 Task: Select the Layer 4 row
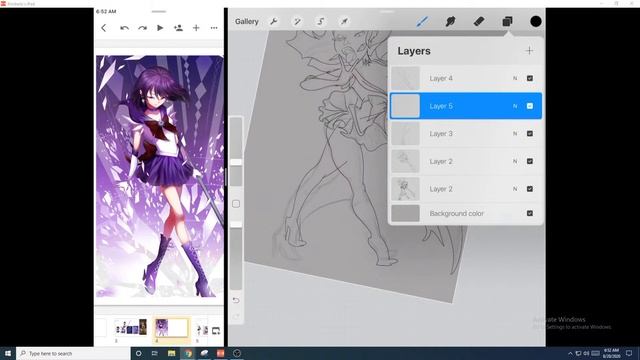point(466,78)
